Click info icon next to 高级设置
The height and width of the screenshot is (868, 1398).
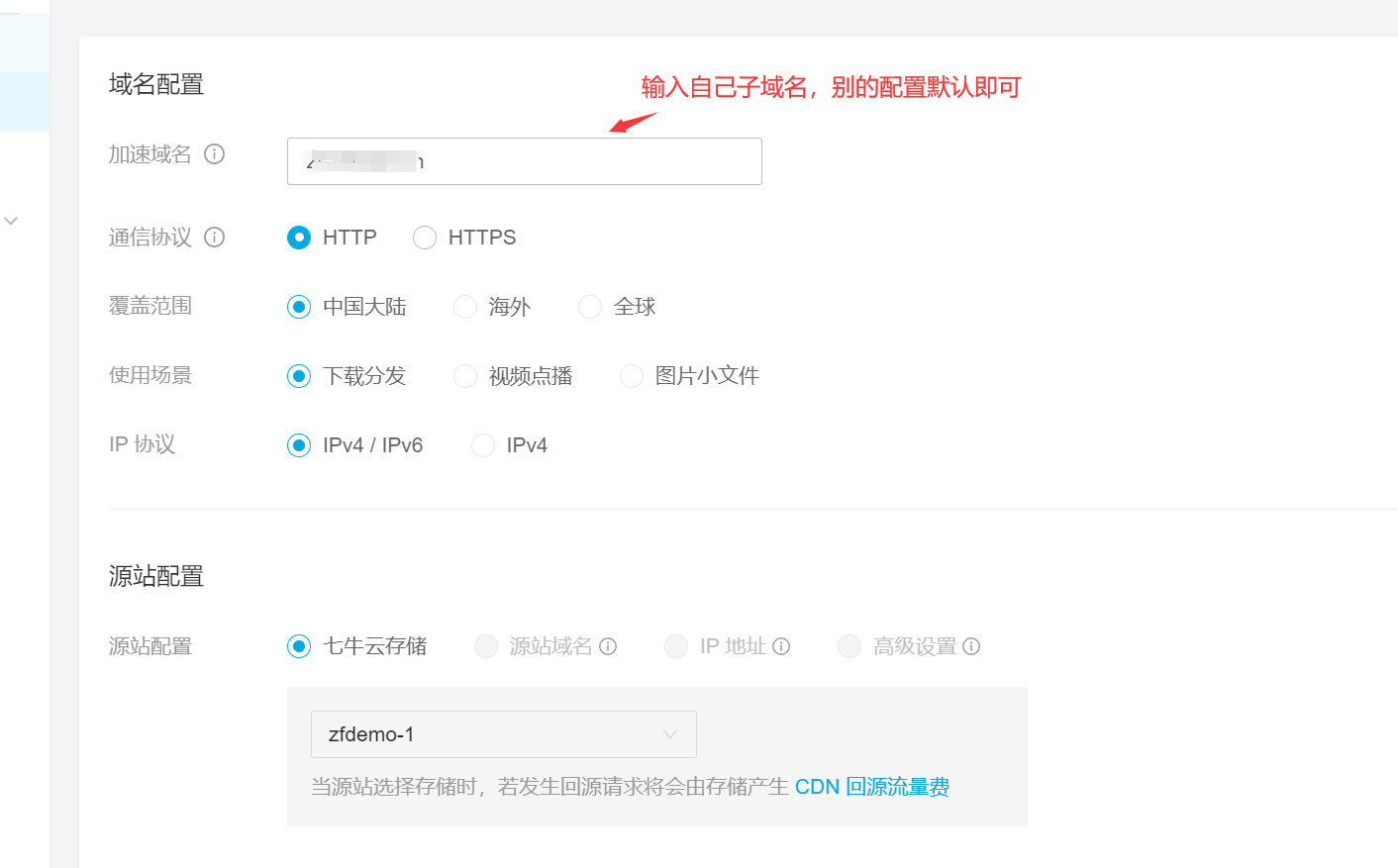pyautogui.click(x=971, y=646)
